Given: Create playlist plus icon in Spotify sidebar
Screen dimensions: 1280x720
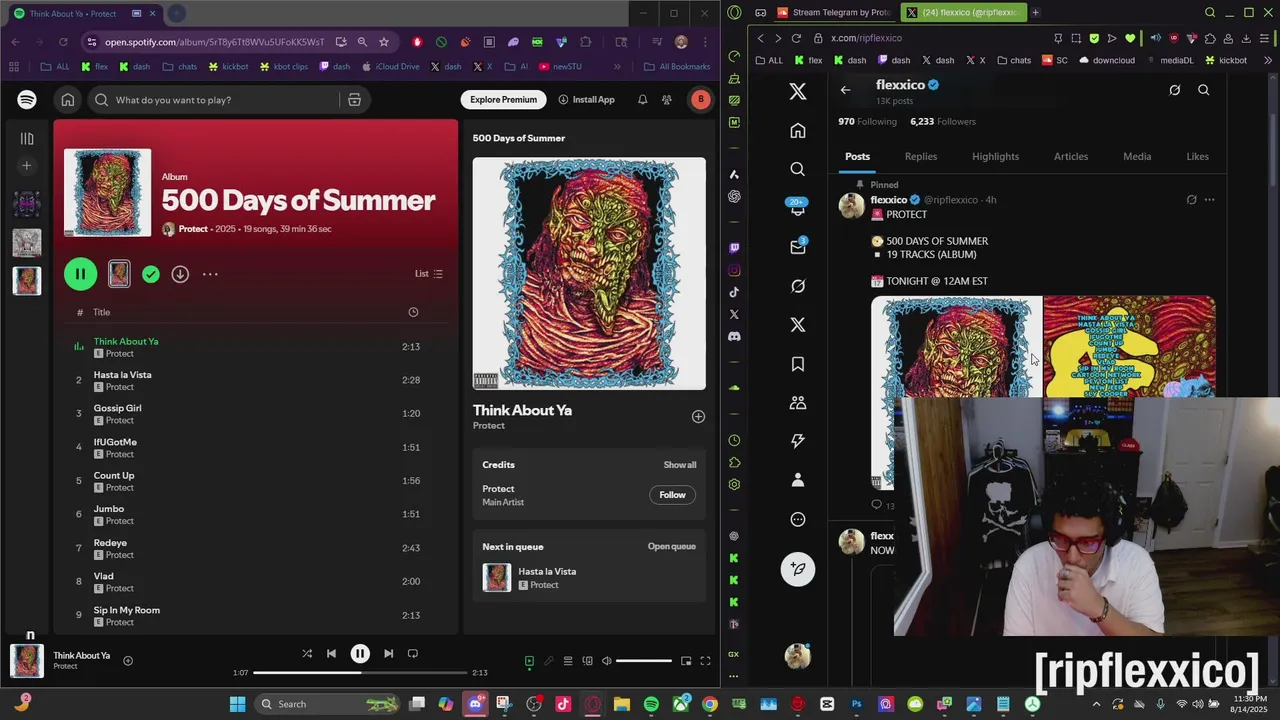Looking at the screenshot, I should [x=27, y=166].
